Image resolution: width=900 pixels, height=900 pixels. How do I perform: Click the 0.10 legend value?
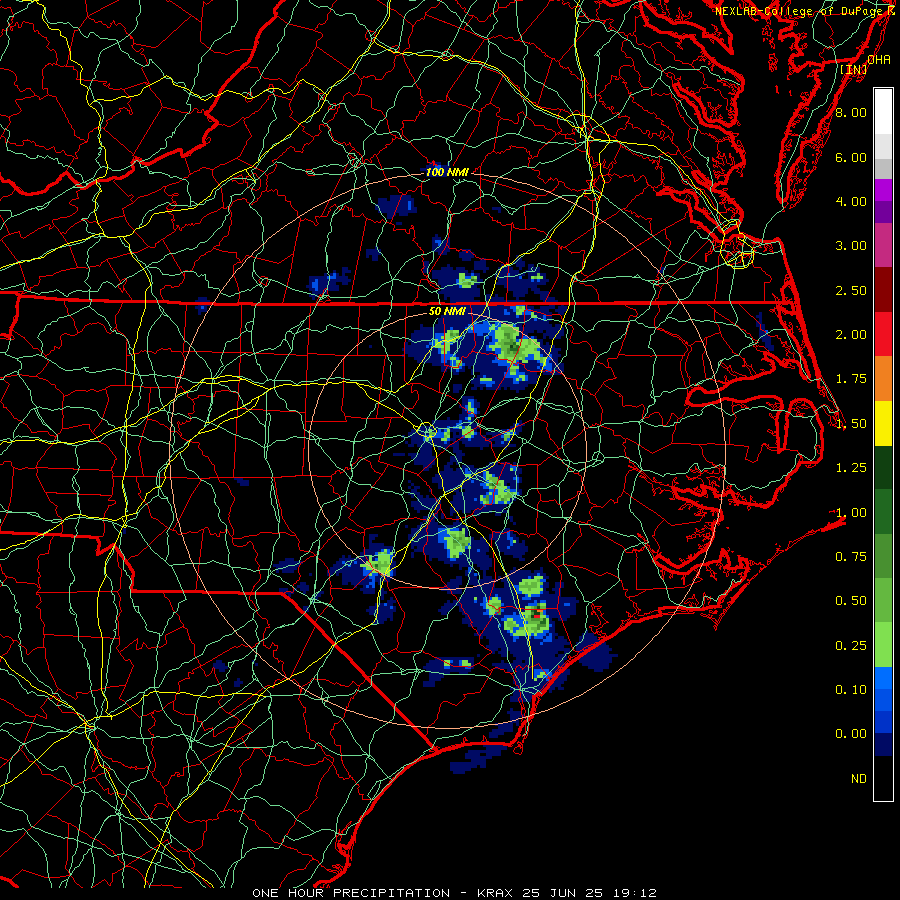pos(851,690)
